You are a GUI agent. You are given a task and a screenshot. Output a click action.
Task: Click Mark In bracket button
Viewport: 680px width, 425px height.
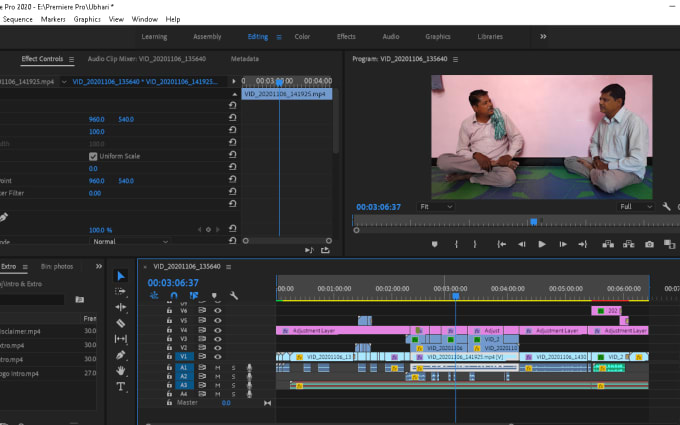click(x=456, y=245)
